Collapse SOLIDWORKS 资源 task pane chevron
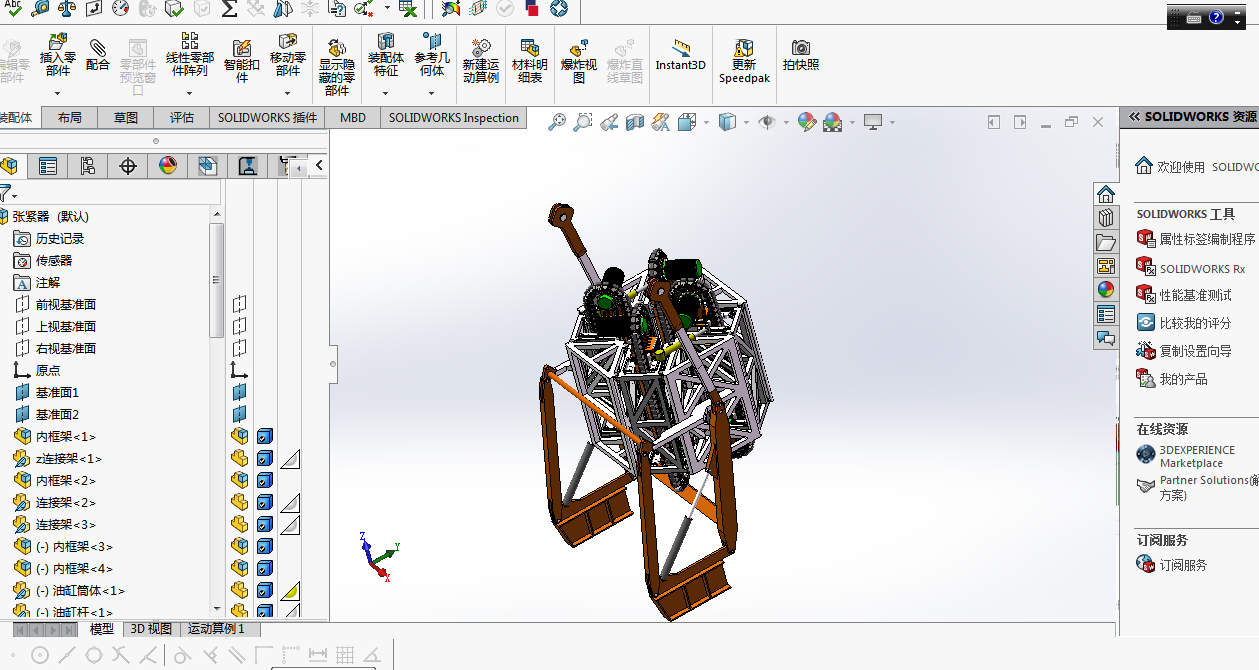Screen dimensions: 1259x670 click(x=1134, y=117)
